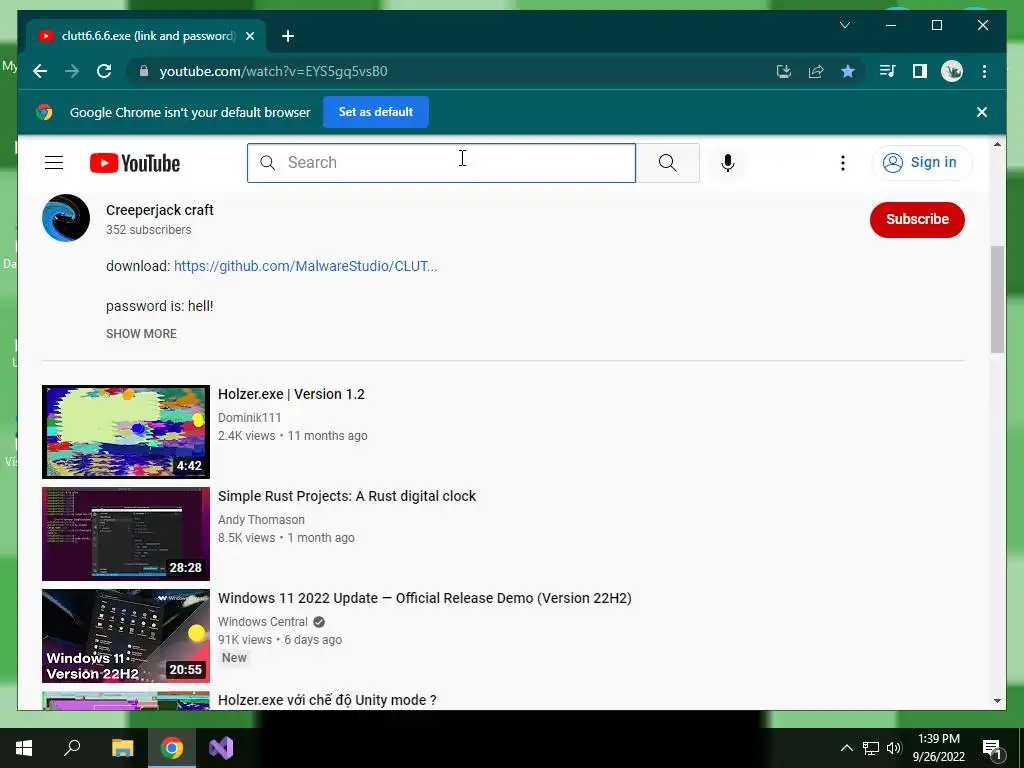Click scrollbar down arrow
The image size is (1024, 768).
[x=997, y=701]
